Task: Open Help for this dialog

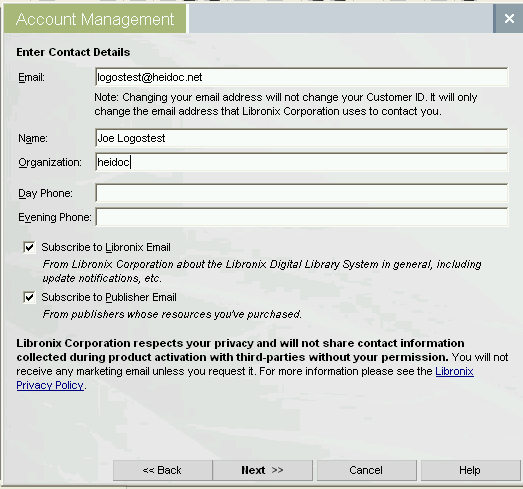Action: point(470,470)
